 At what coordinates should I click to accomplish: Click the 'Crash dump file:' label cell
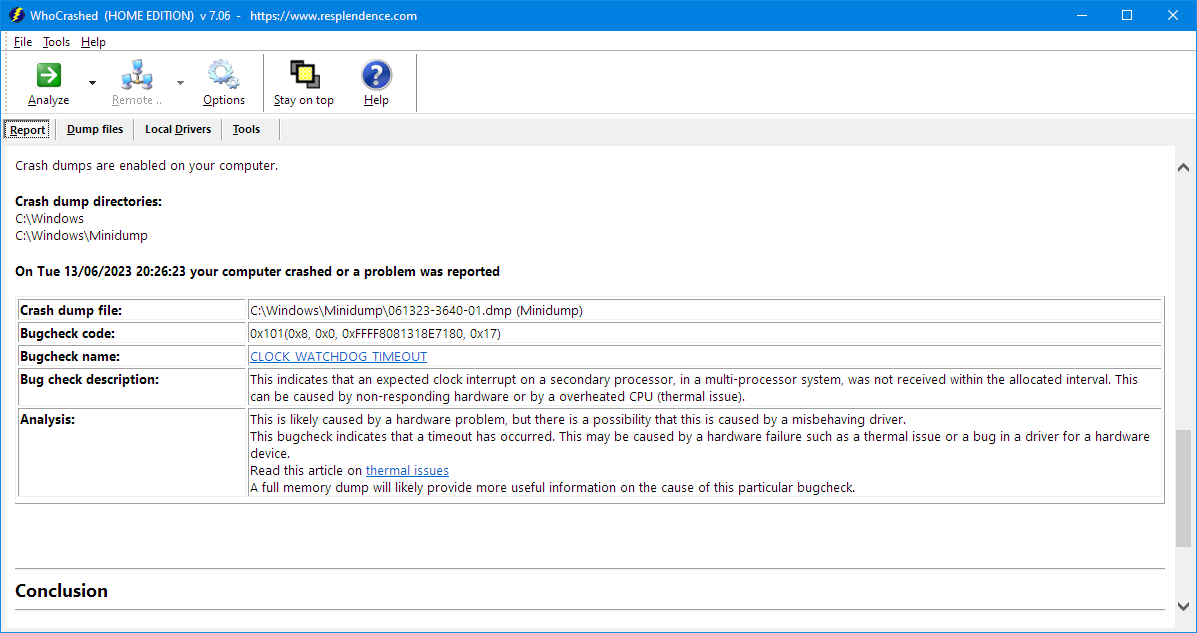coord(131,310)
